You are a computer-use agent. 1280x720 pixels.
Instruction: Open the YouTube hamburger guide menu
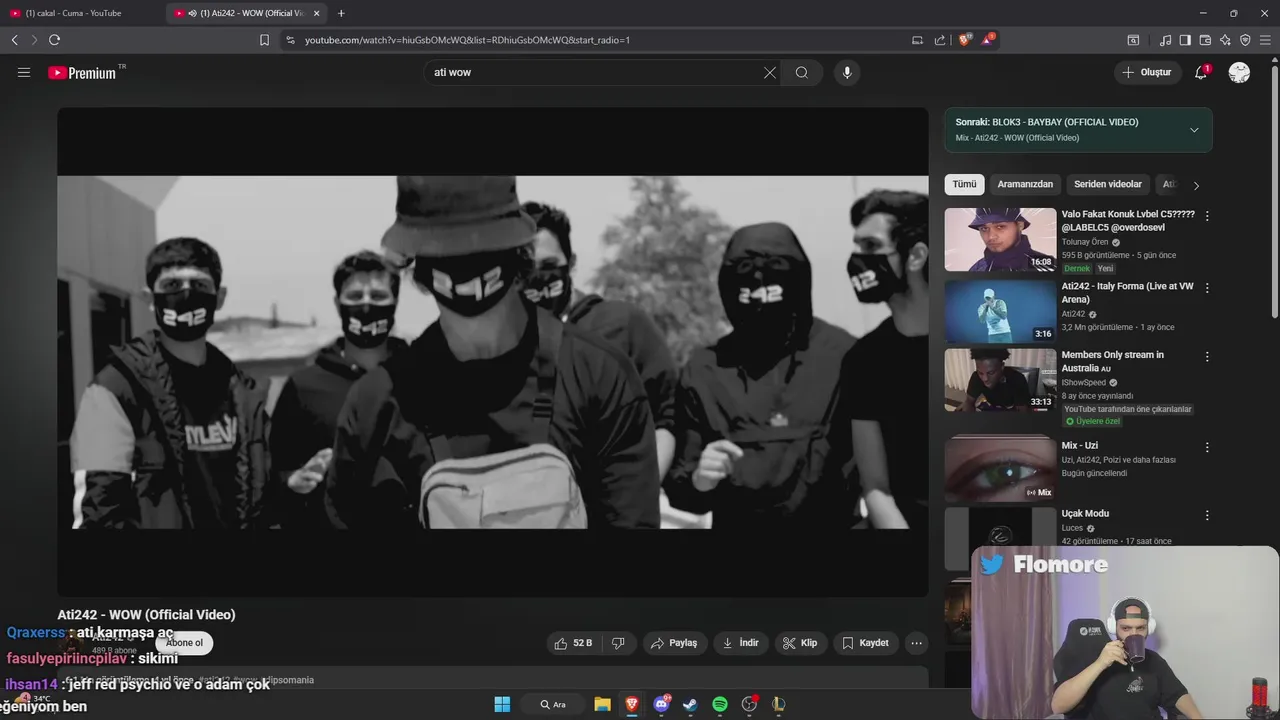click(24, 72)
